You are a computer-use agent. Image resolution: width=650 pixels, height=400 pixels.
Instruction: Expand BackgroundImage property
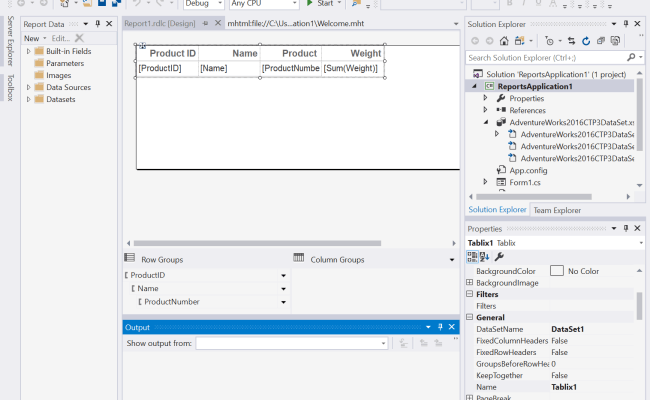pos(470,282)
